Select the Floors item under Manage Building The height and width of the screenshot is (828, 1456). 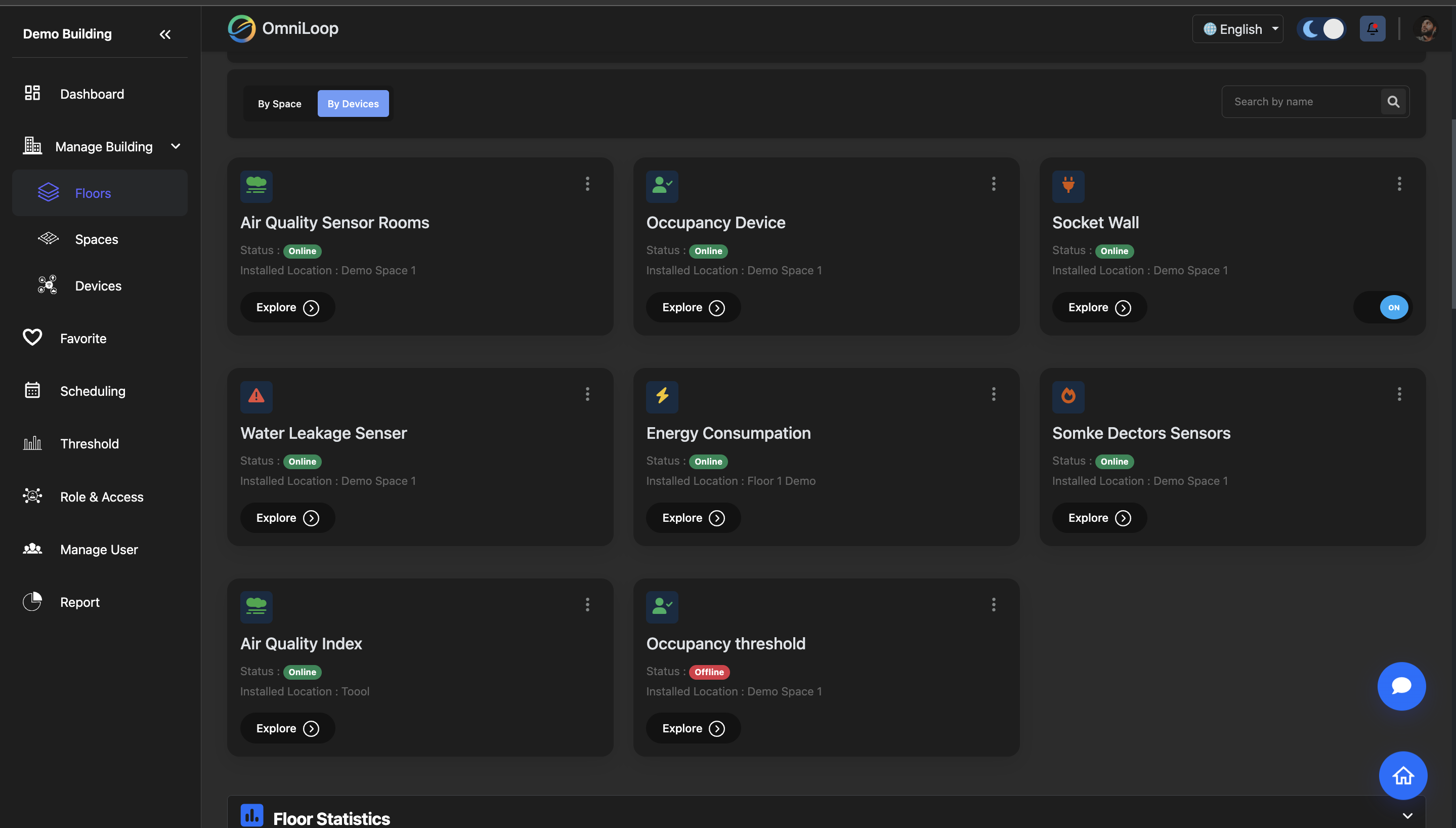point(93,193)
